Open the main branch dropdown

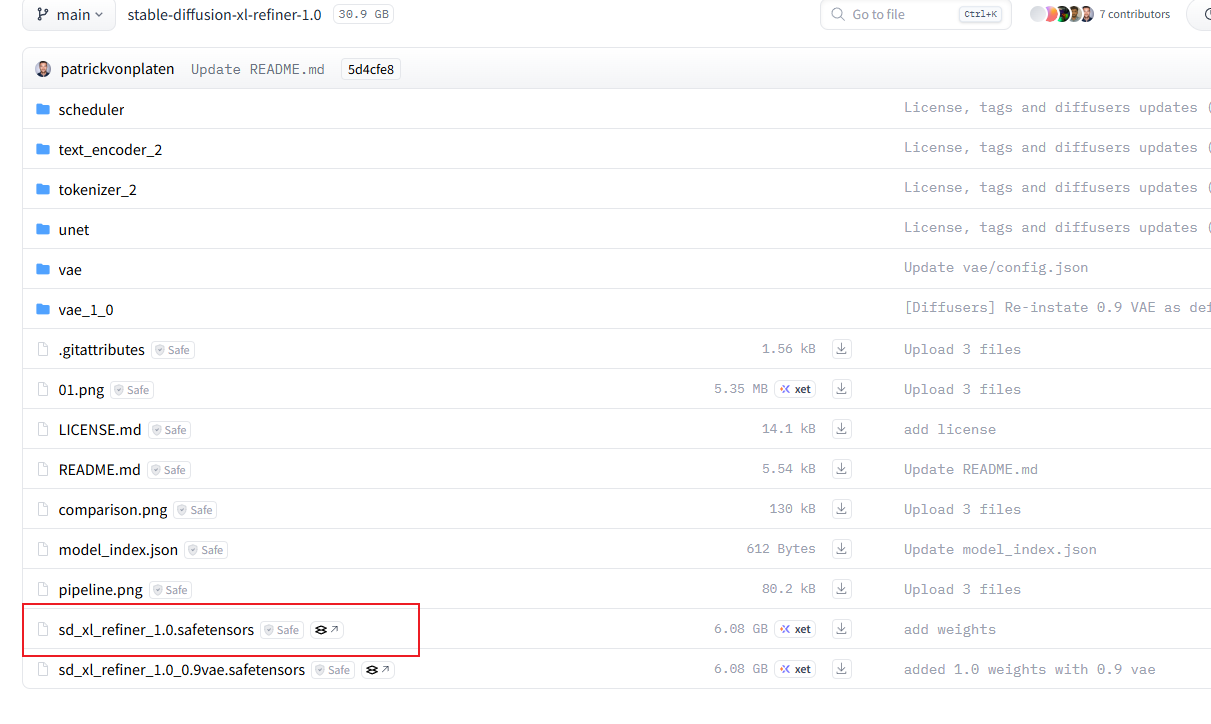click(68, 15)
